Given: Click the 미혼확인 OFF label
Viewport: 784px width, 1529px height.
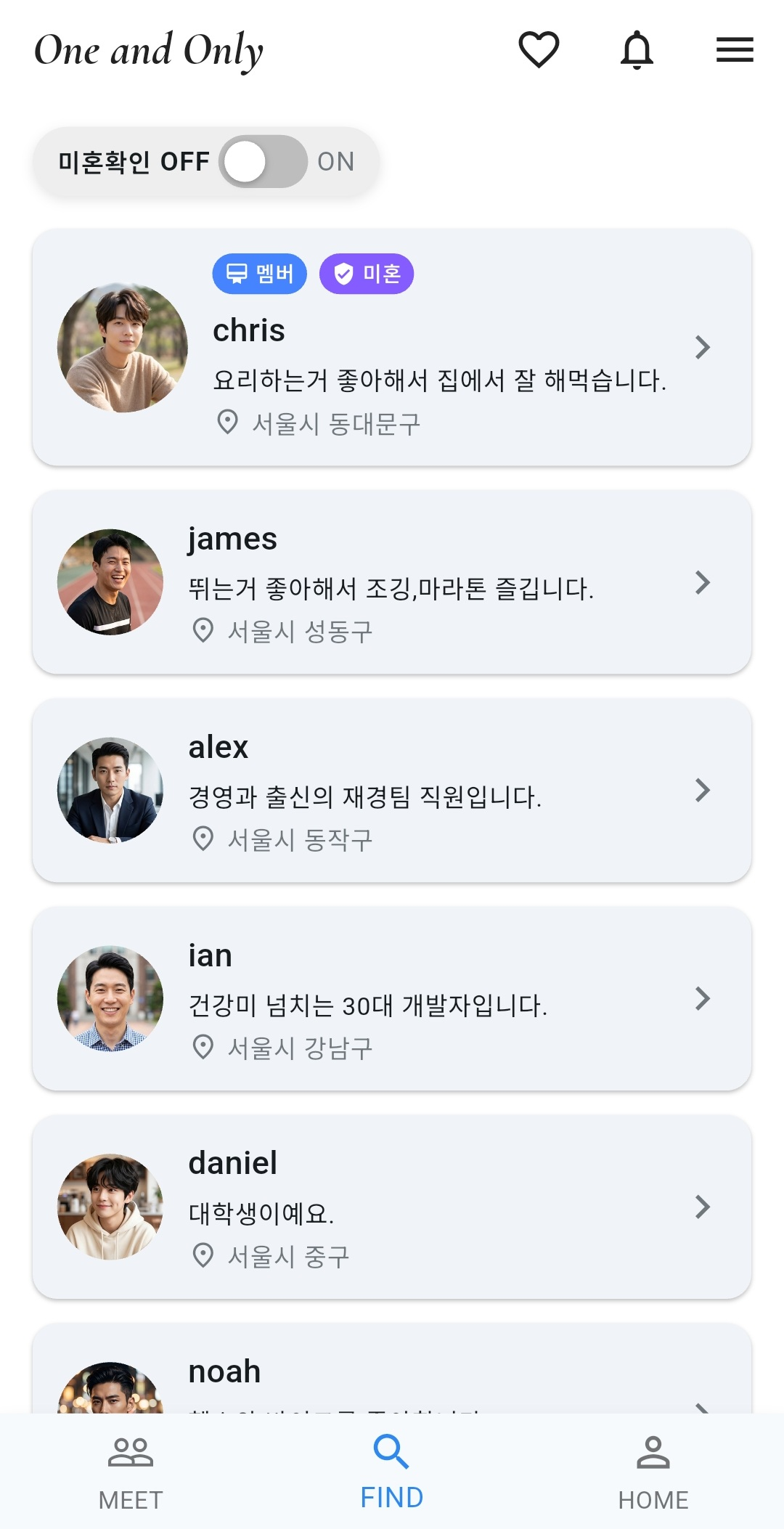Looking at the screenshot, I should point(134,161).
